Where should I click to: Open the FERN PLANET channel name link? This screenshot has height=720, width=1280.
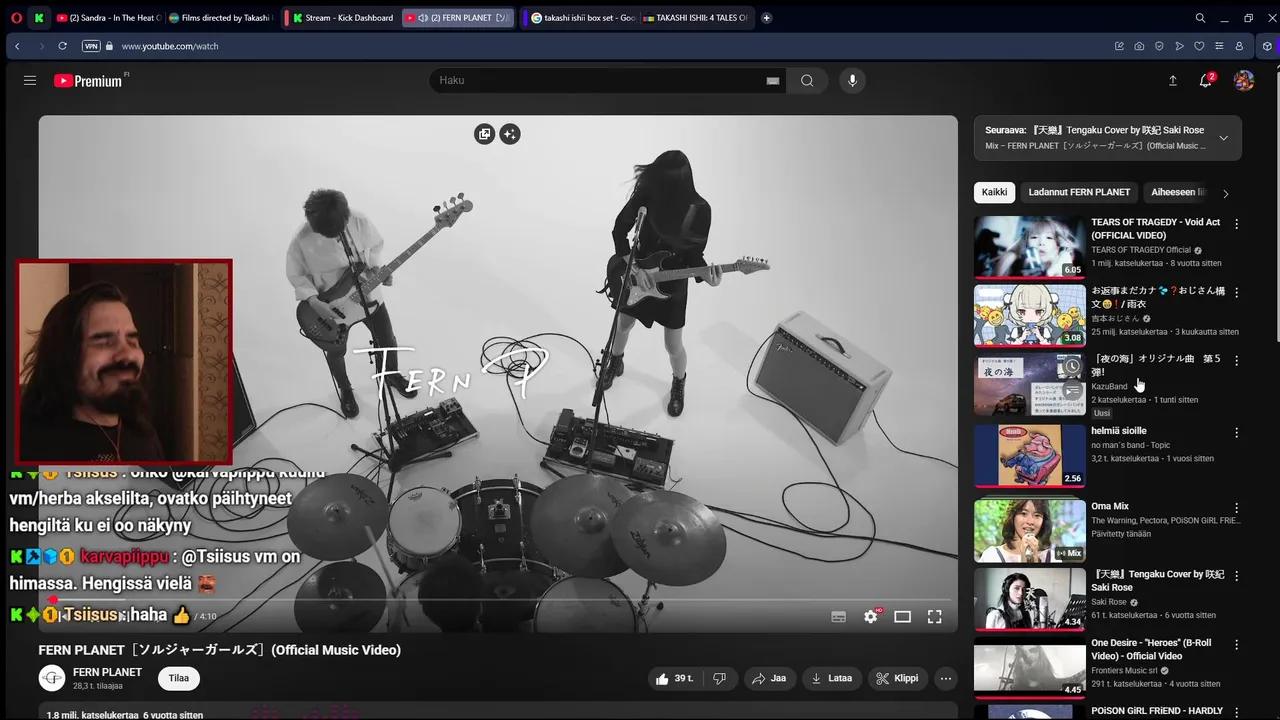[x=107, y=672]
